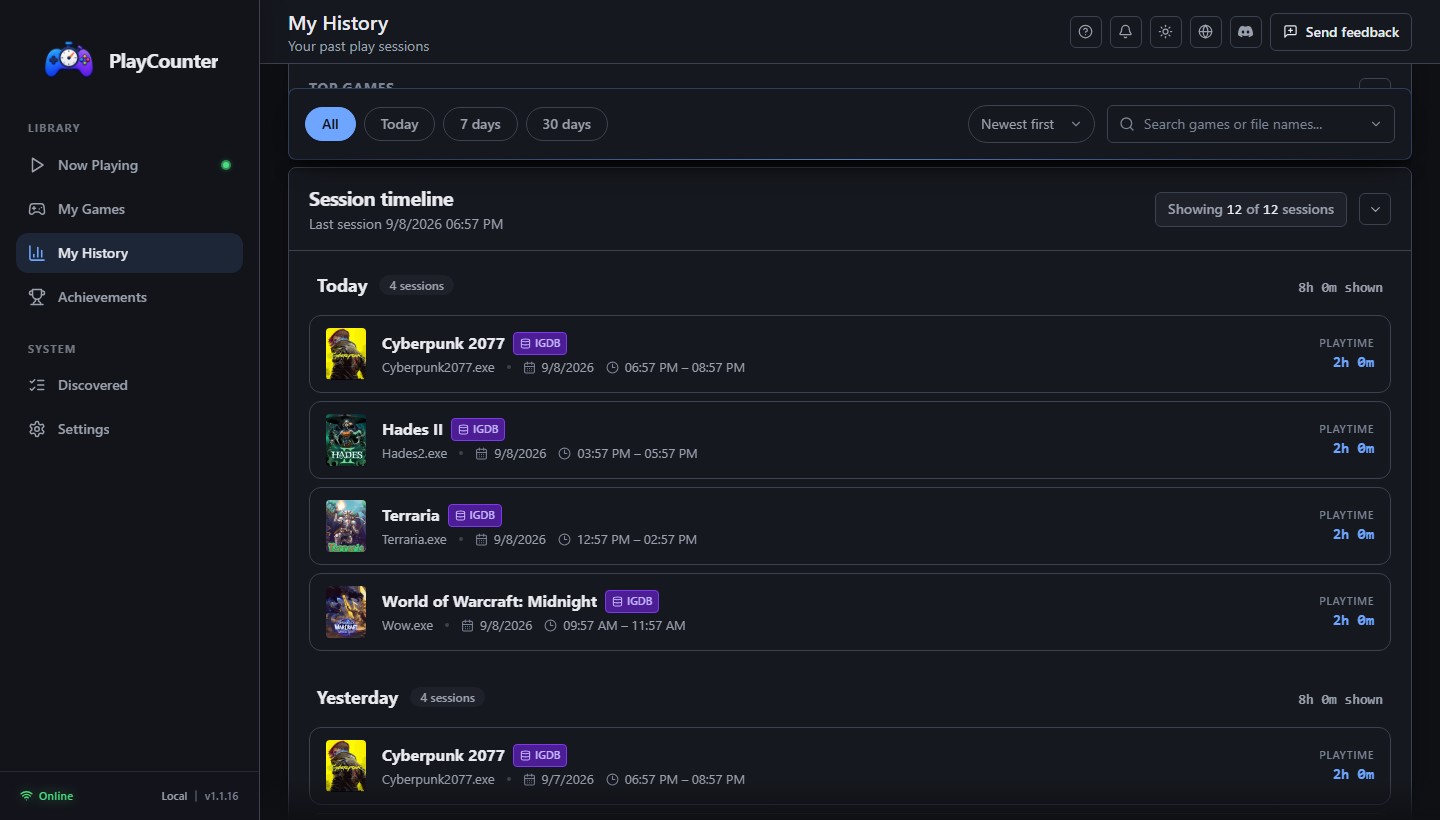The height and width of the screenshot is (820, 1440).
Task: Click the Achievements trophy icon
Action: click(x=37, y=297)
